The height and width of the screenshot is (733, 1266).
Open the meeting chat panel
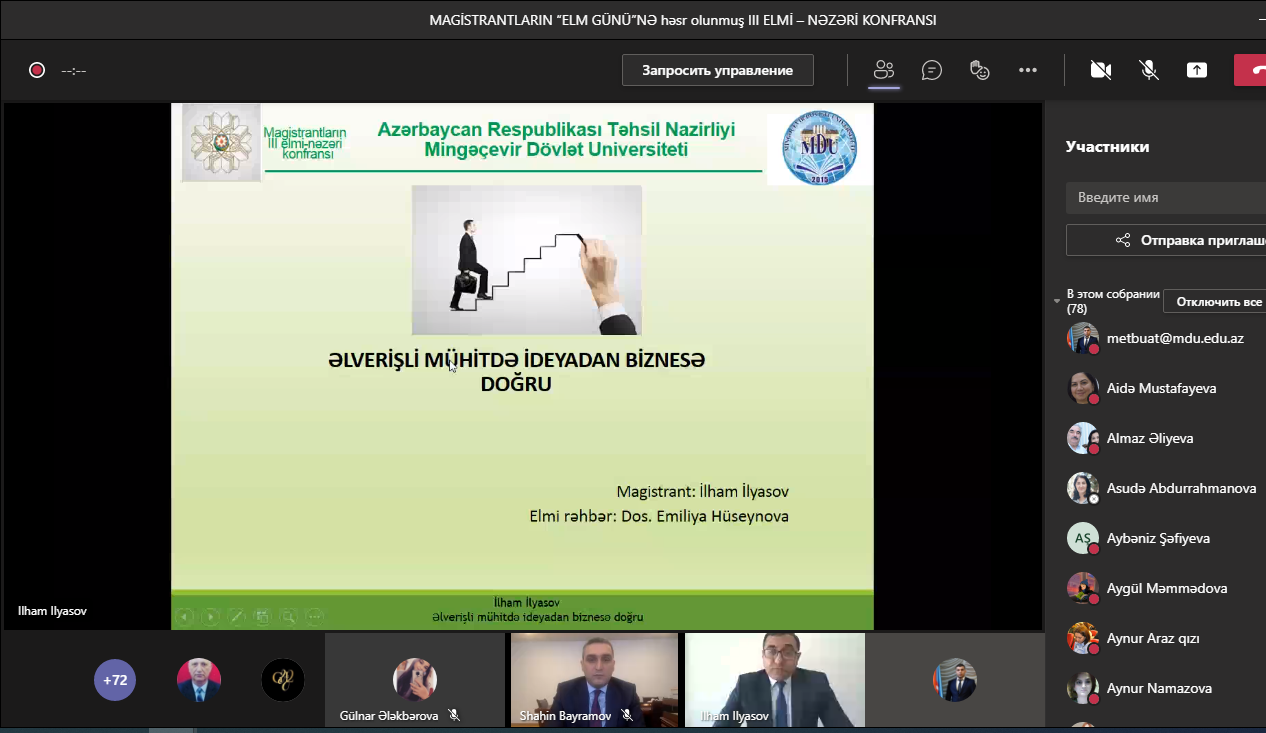[931, 70]
